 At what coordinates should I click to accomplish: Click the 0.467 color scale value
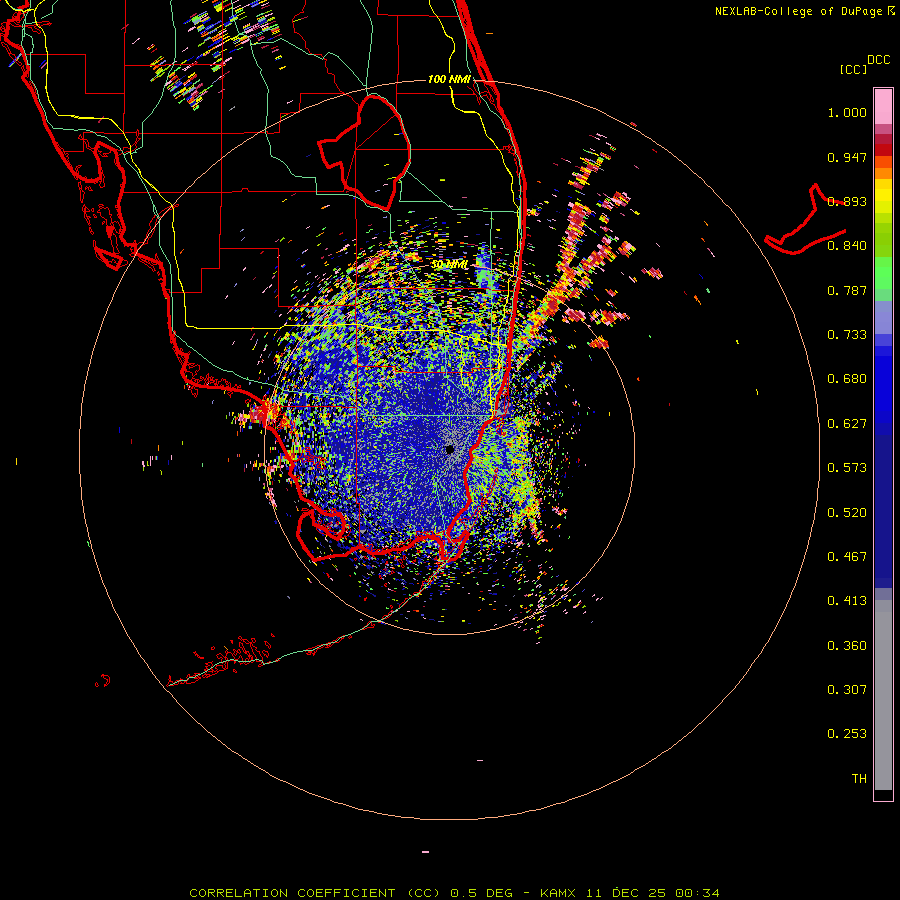click(x=847, y=557)
